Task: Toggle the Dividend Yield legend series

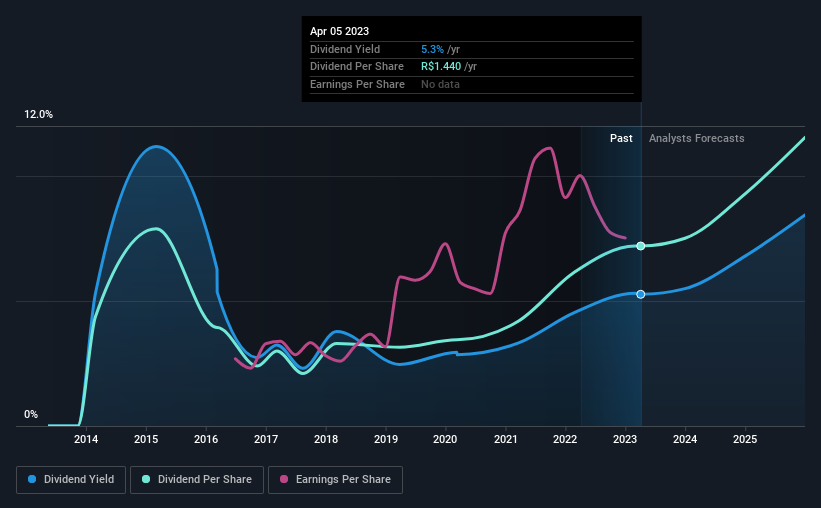Action: [x=71, y=480]
